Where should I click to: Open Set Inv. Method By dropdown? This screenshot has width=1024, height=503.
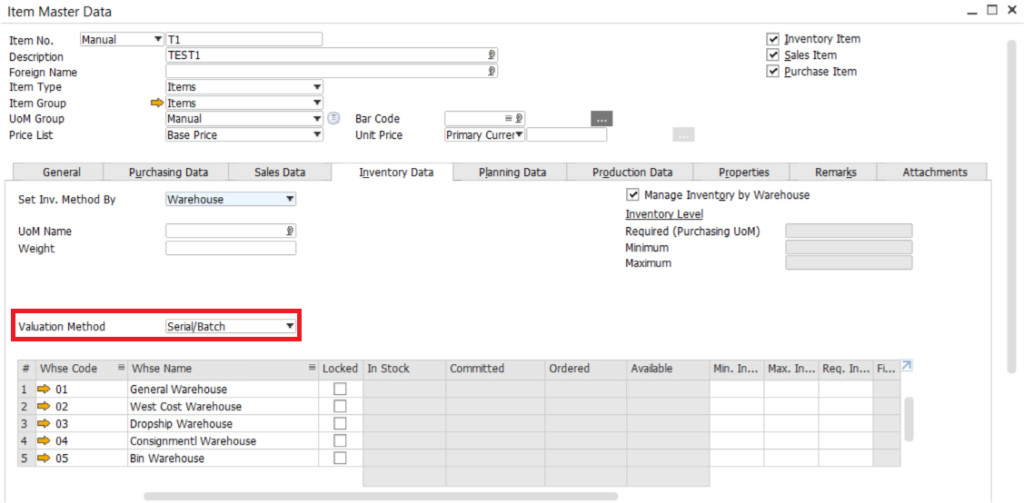231,199
